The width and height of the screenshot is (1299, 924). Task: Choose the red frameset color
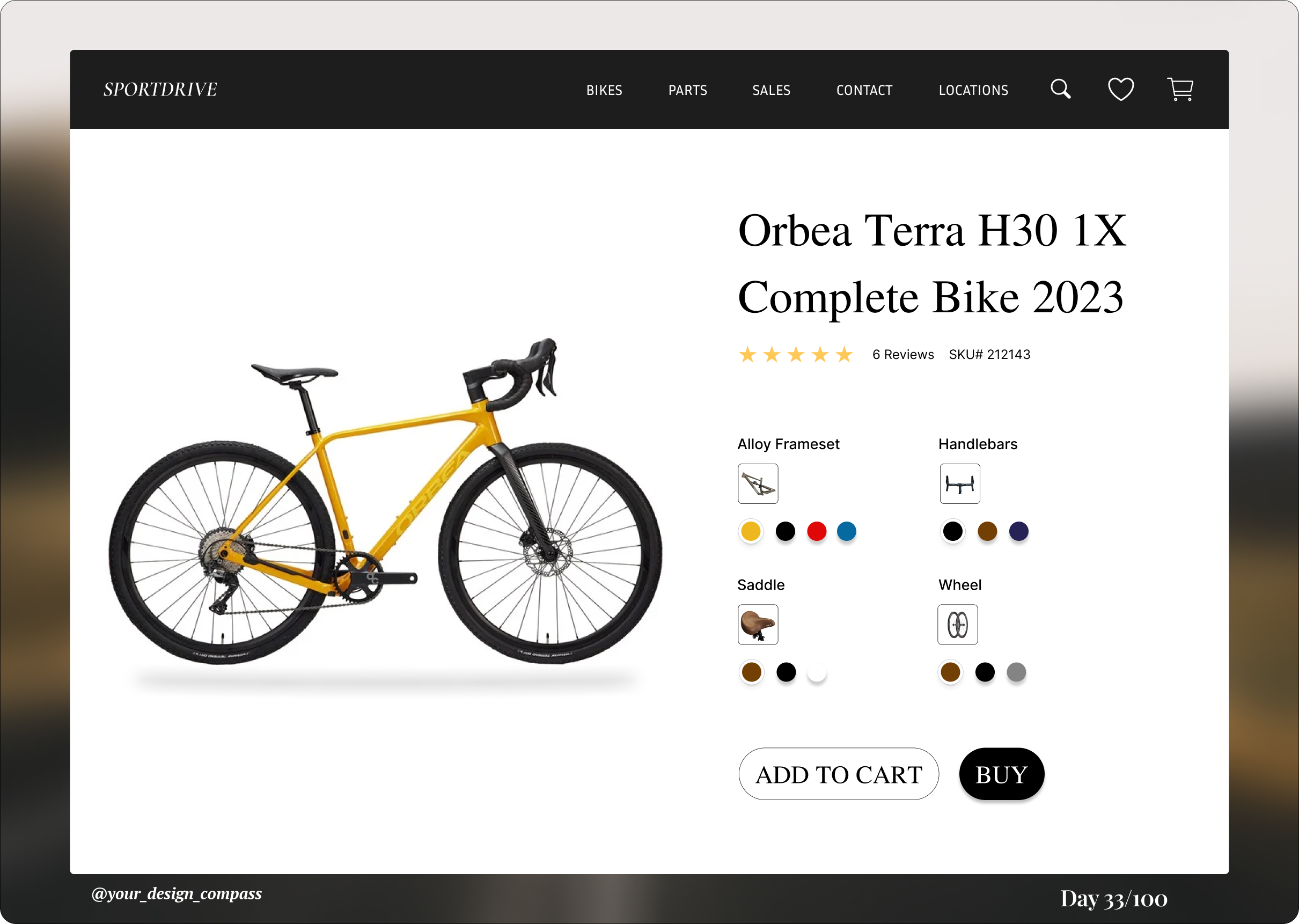(817, 531)
